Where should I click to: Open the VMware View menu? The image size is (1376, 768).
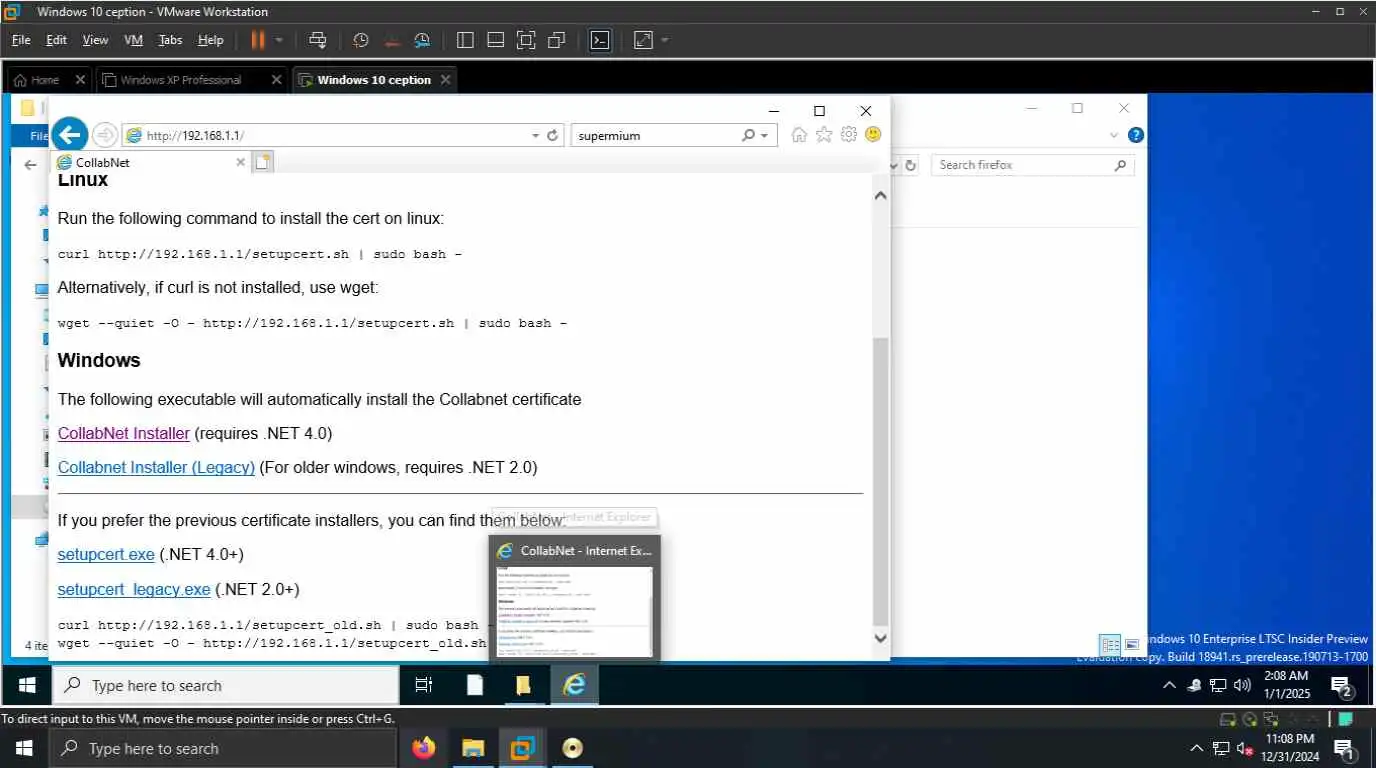[95, 40]
